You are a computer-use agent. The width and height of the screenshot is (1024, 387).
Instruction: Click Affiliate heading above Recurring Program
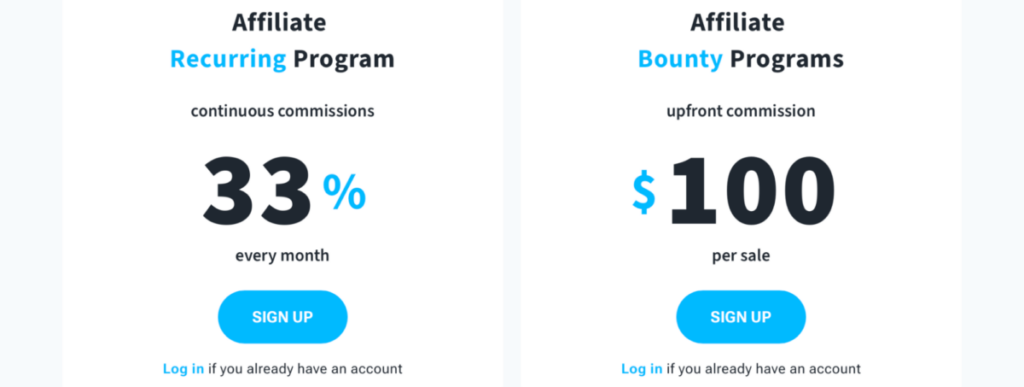click(x=280, y=23)
